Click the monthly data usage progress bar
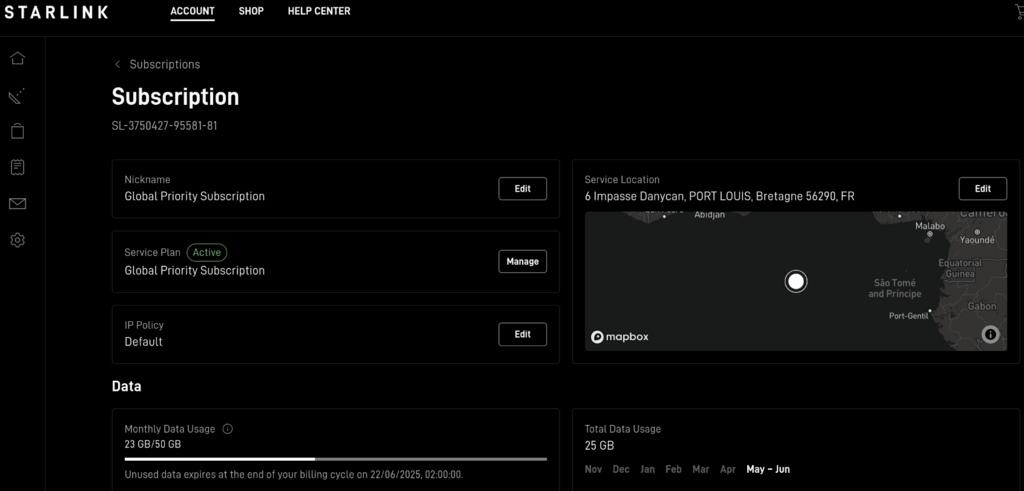1024x491 pixels. pyautogui.click(x=336, y=459)
